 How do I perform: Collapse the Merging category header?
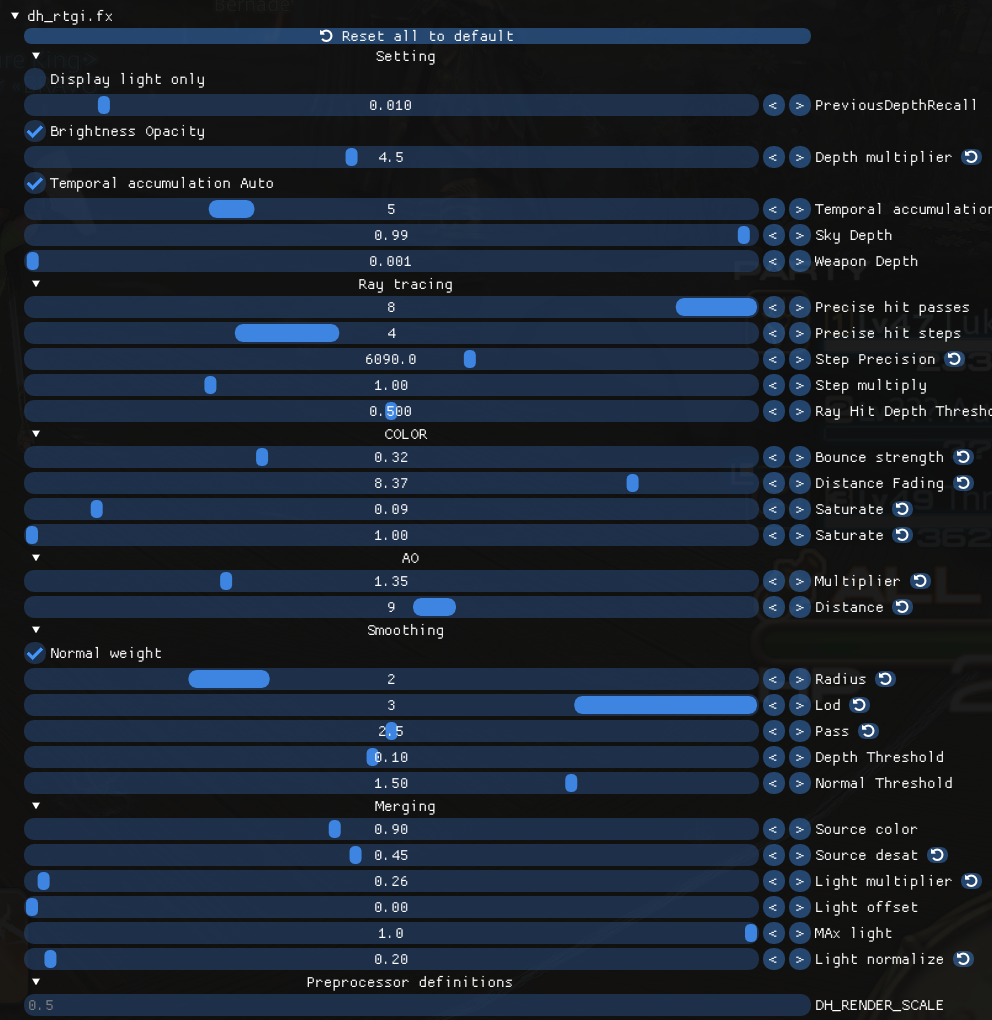(x=36, y=806)
